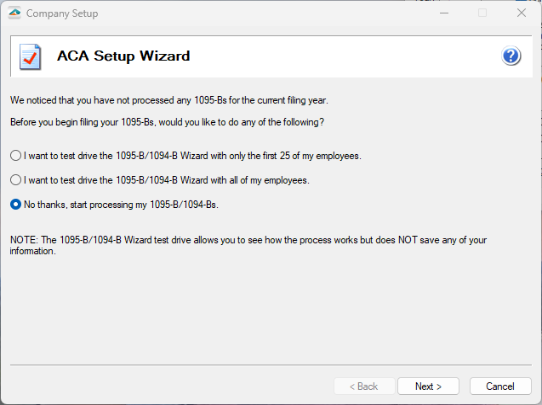The image size is (542, 405).
Task: Click the disabled < Back button
Action: (364, 386)
